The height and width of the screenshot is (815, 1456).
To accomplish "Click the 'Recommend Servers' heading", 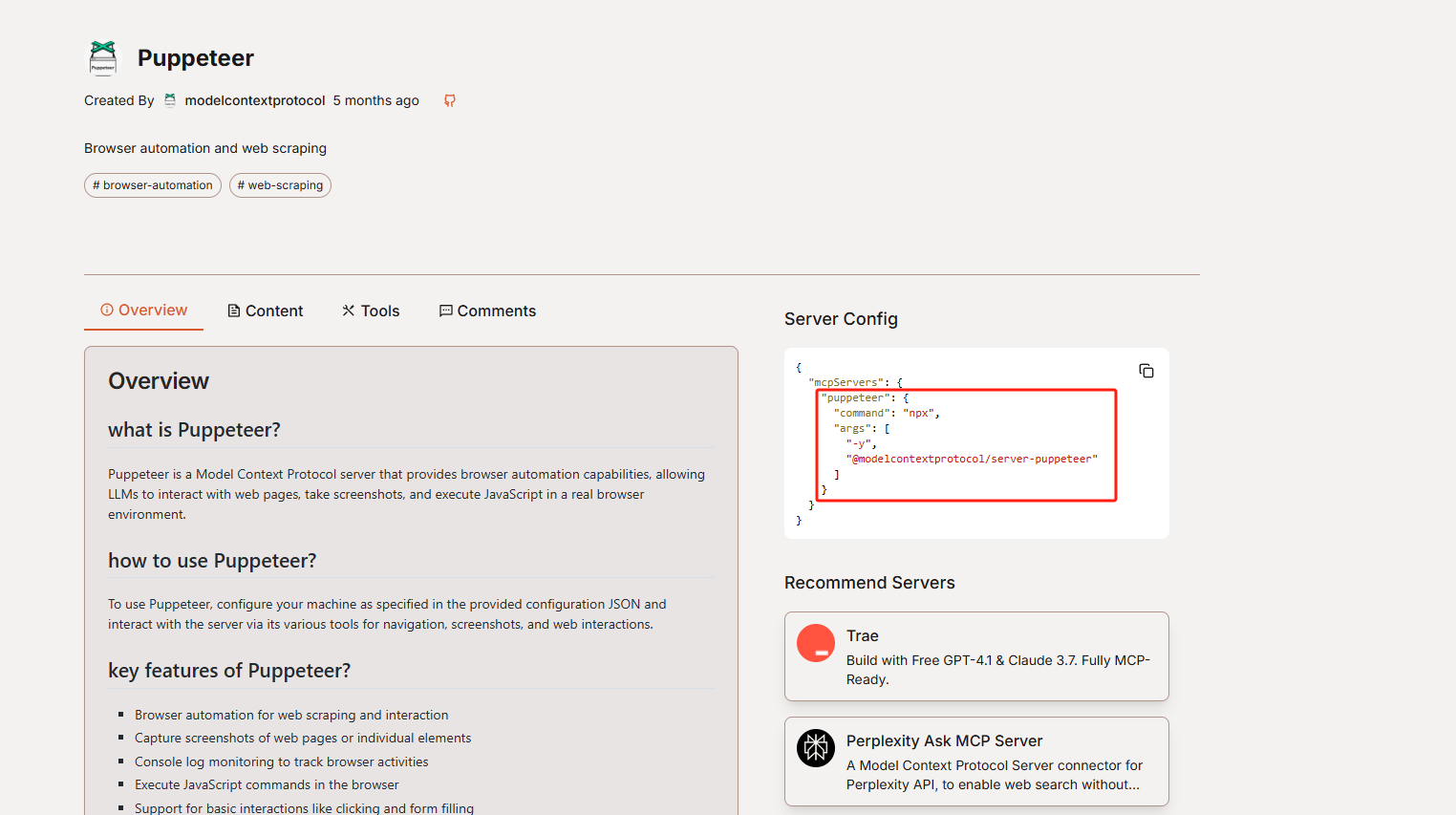I will tap(869, 583).
